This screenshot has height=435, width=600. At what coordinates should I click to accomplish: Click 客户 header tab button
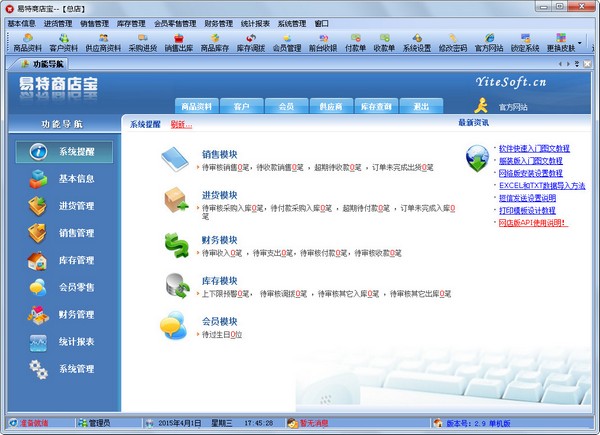click(241, 106)
